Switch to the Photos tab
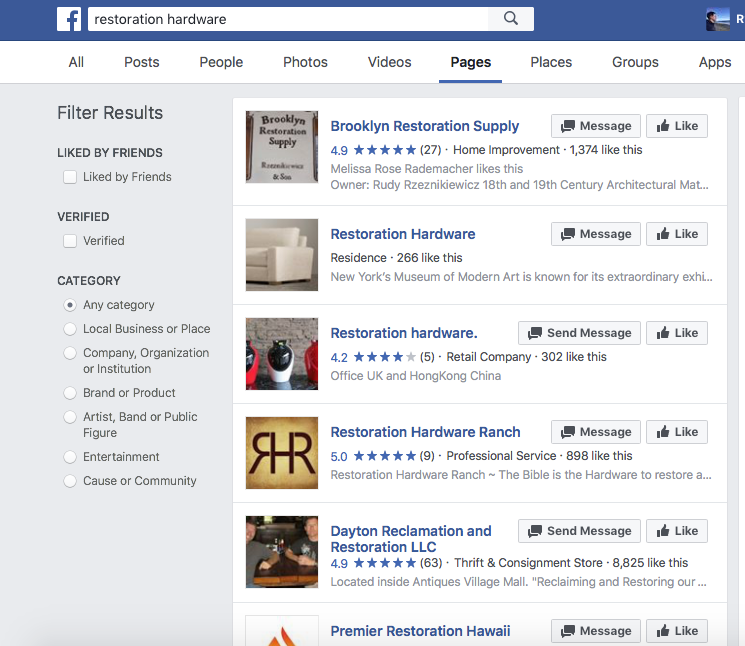The height and width of the screenshot is (646, 745). pos(305,62)
